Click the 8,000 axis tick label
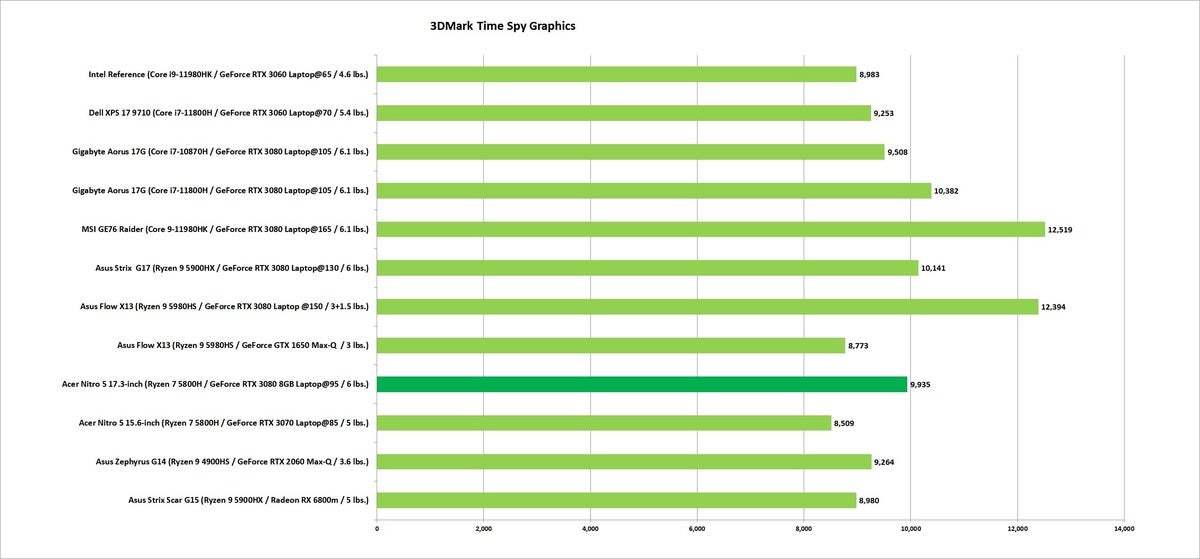Viewport: 1200px width, 559px height. (x=804, y=528)
